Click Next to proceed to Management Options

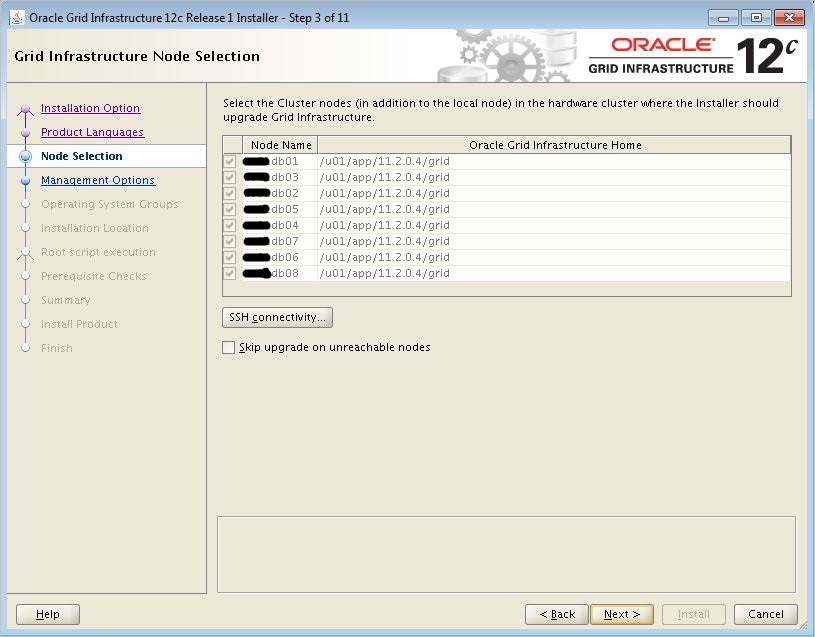tap(621, 614)
